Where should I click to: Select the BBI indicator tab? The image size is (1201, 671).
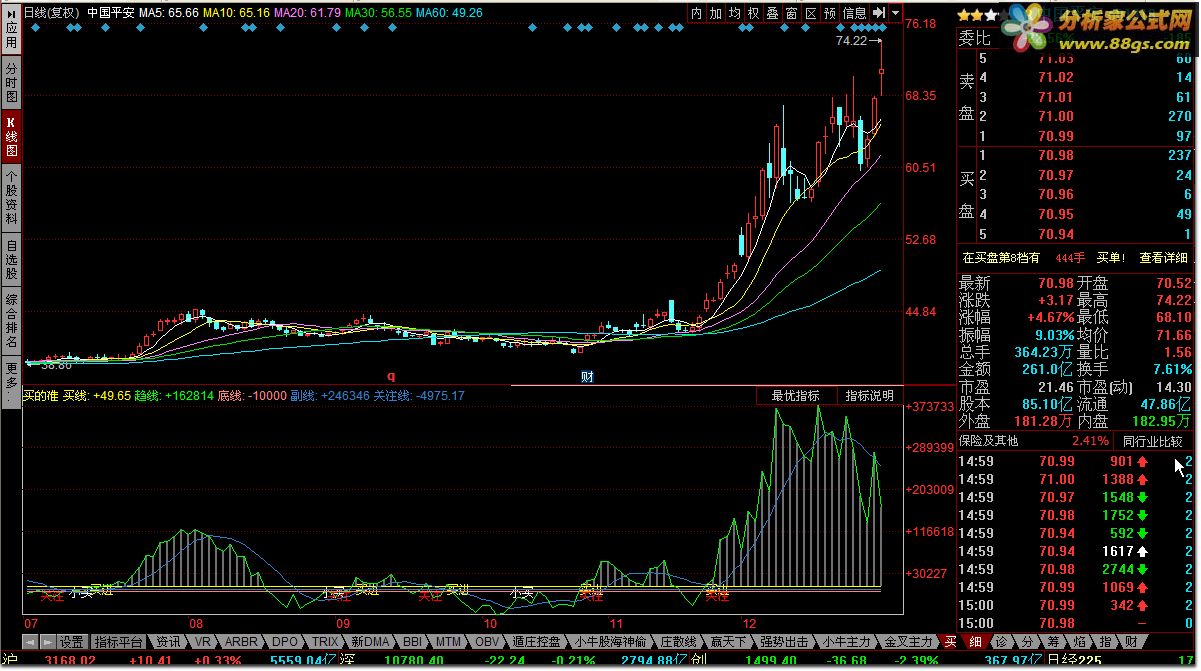pyautogui.click(x=413, y=642)
